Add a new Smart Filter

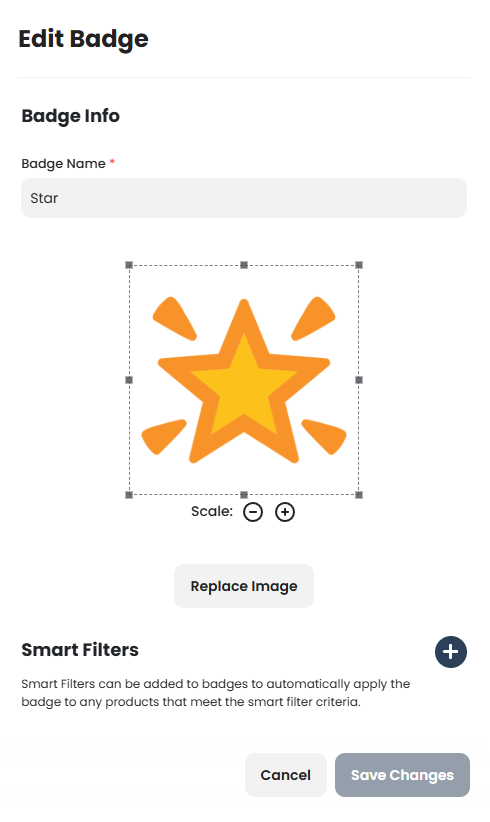(451, 652)
